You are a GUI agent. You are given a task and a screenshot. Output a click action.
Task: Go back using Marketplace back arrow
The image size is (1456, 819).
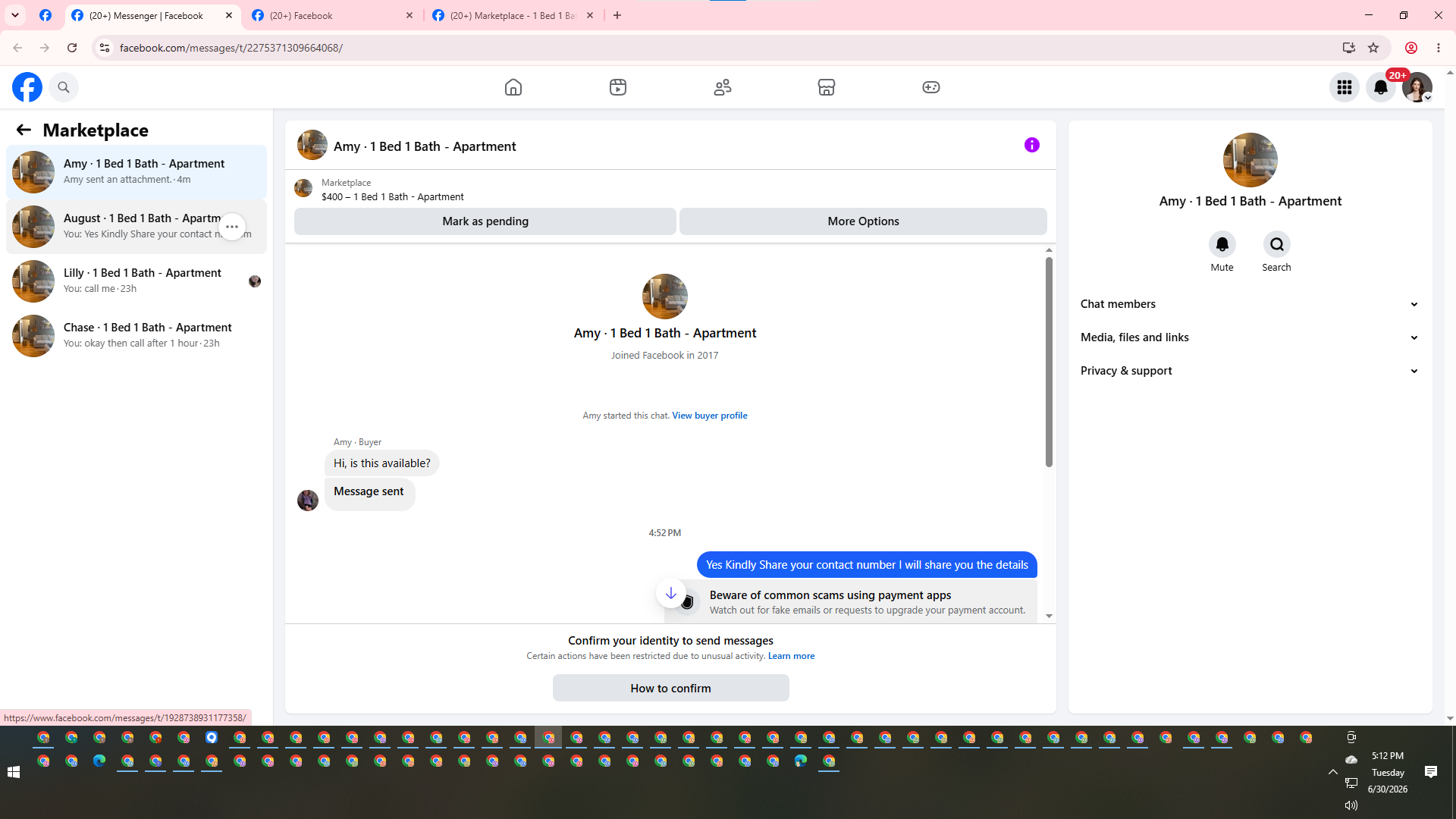24,130
